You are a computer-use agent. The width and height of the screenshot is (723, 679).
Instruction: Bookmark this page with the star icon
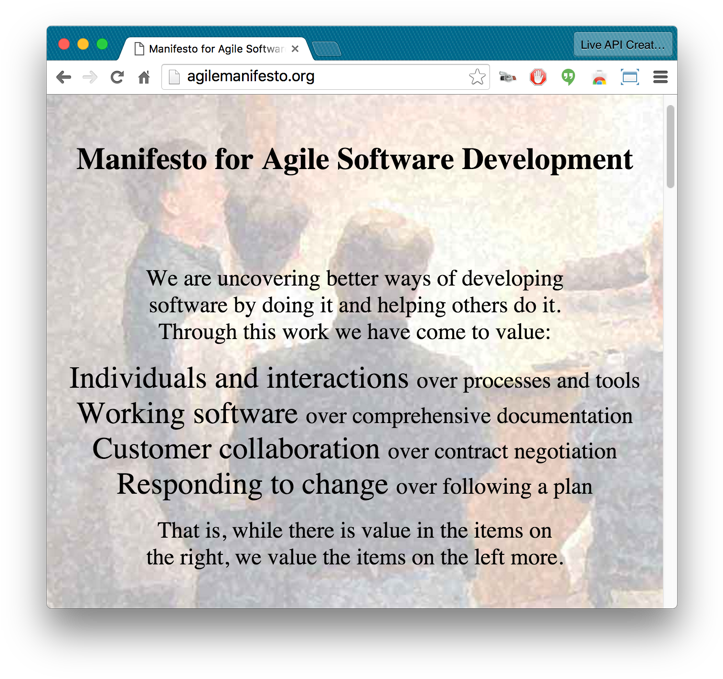coord(477,77)
